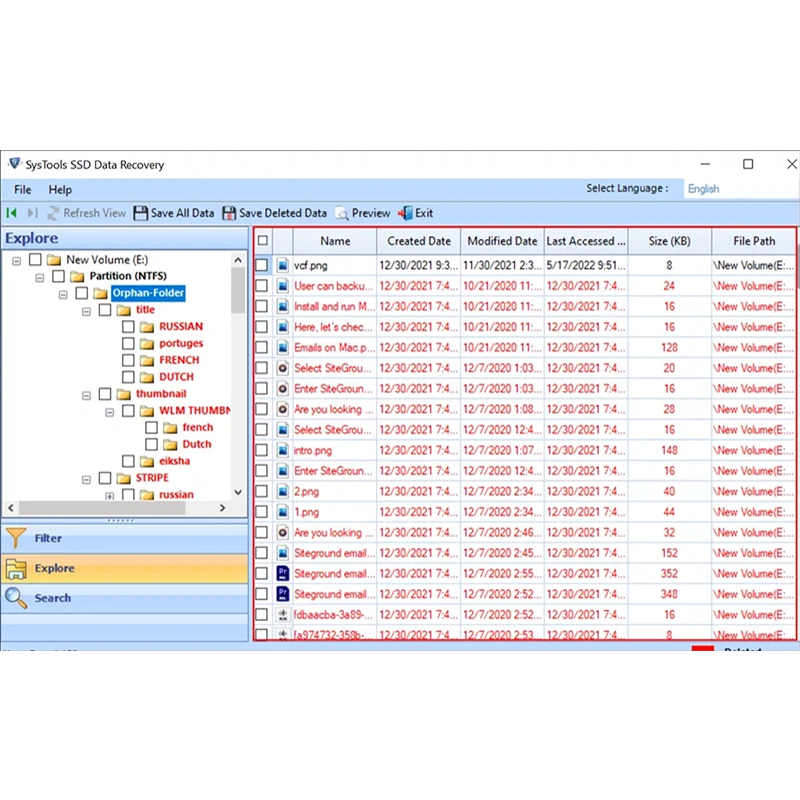Collapse the New Volume (E:) node

[16, 261]
